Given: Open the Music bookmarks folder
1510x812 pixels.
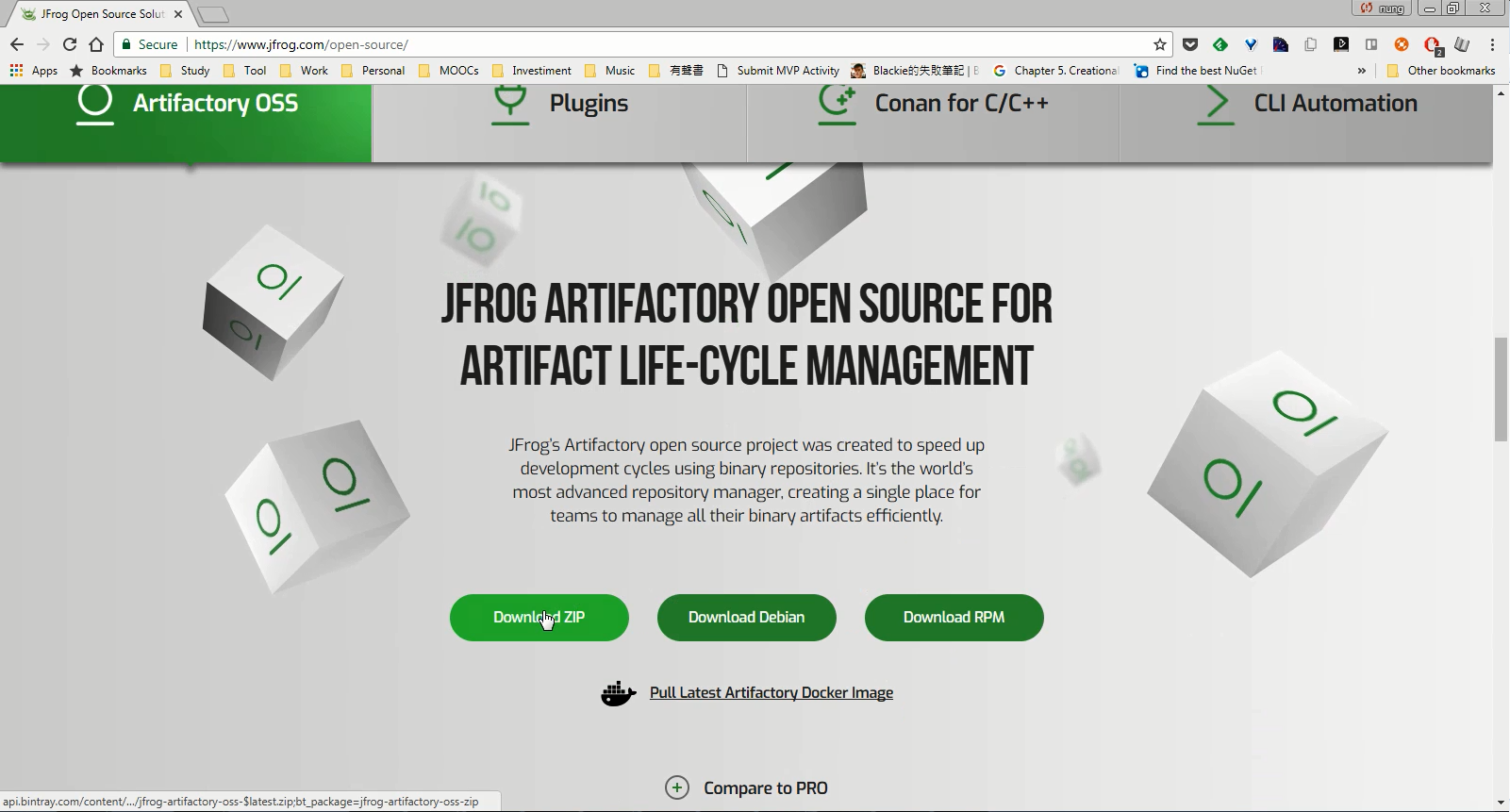Looking at the screenshot, I should 609,71.
